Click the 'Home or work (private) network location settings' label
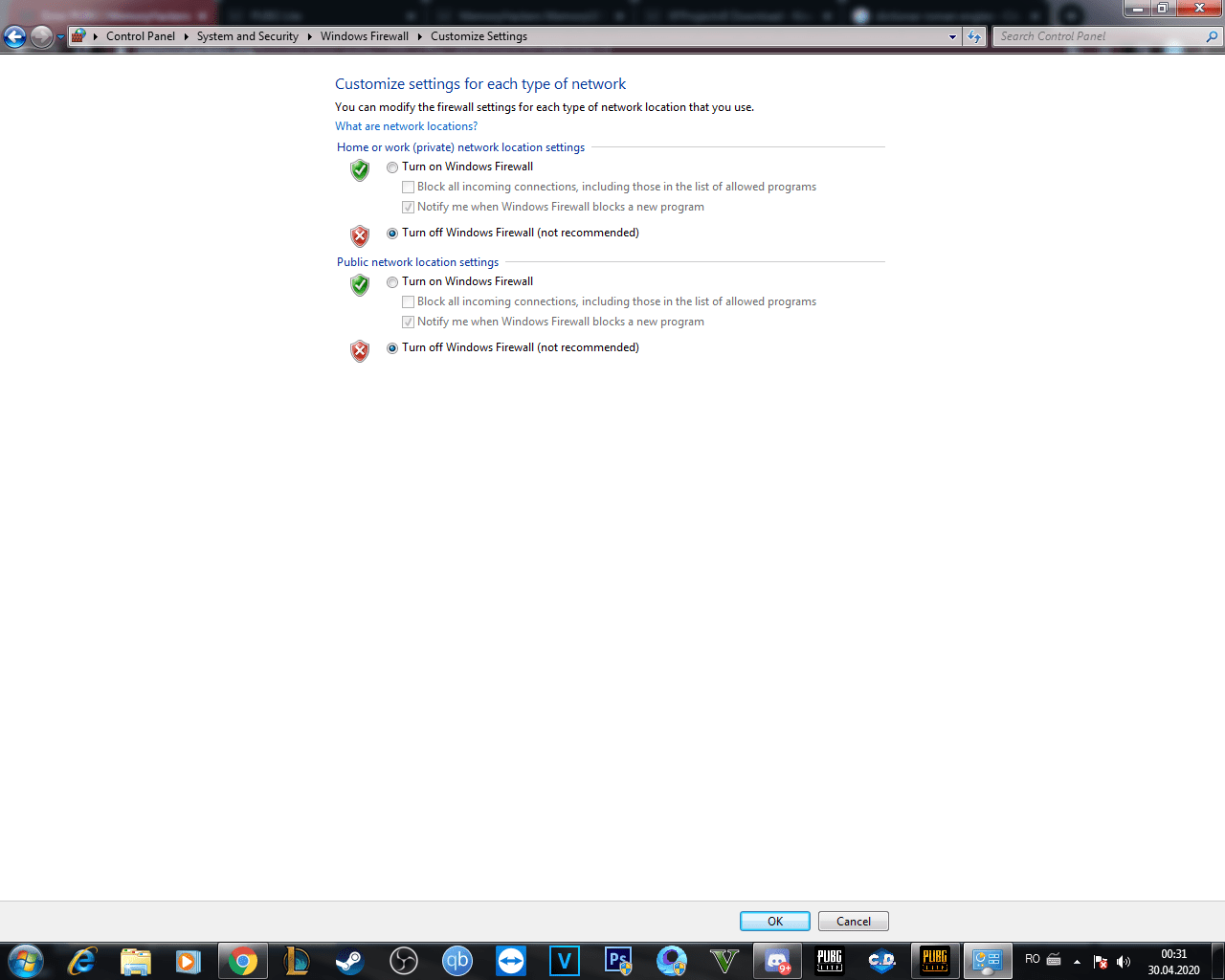The height and width of the screenshot is (980, 1225). [460, 147]
